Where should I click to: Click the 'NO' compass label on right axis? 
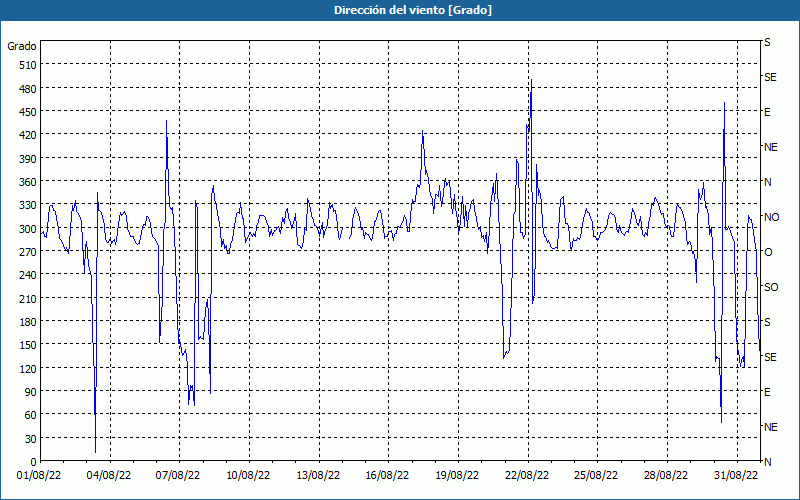pos(772,217)
